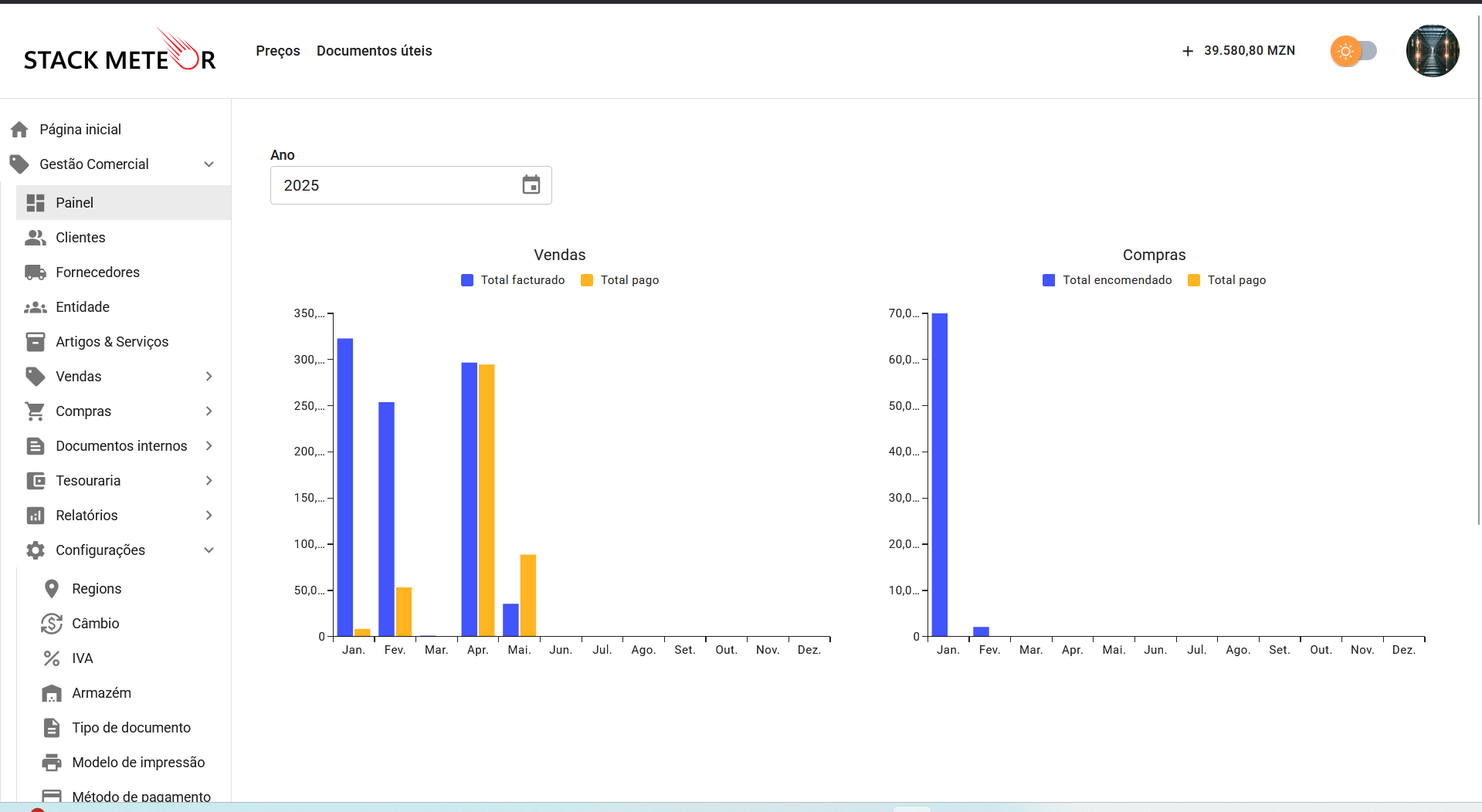
Task: Click the page vertical scrollbar
Action: click(1479, 270)
